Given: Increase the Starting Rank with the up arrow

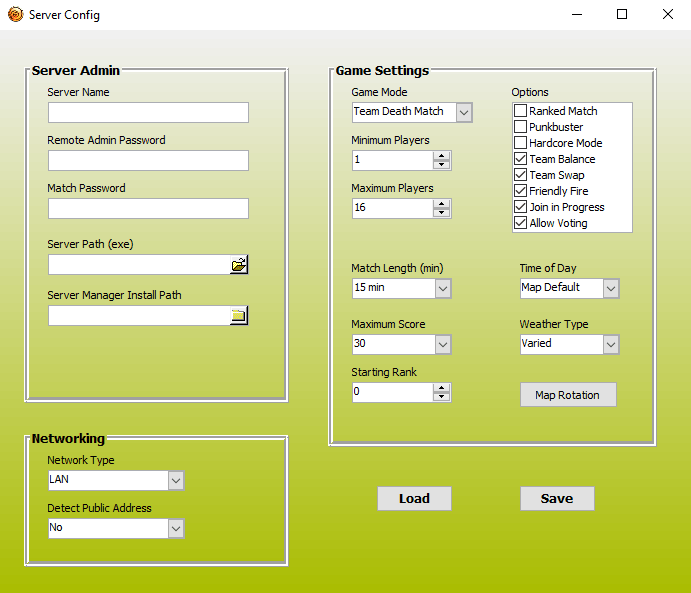Looking at the screenshot, I should pos(442,388).
